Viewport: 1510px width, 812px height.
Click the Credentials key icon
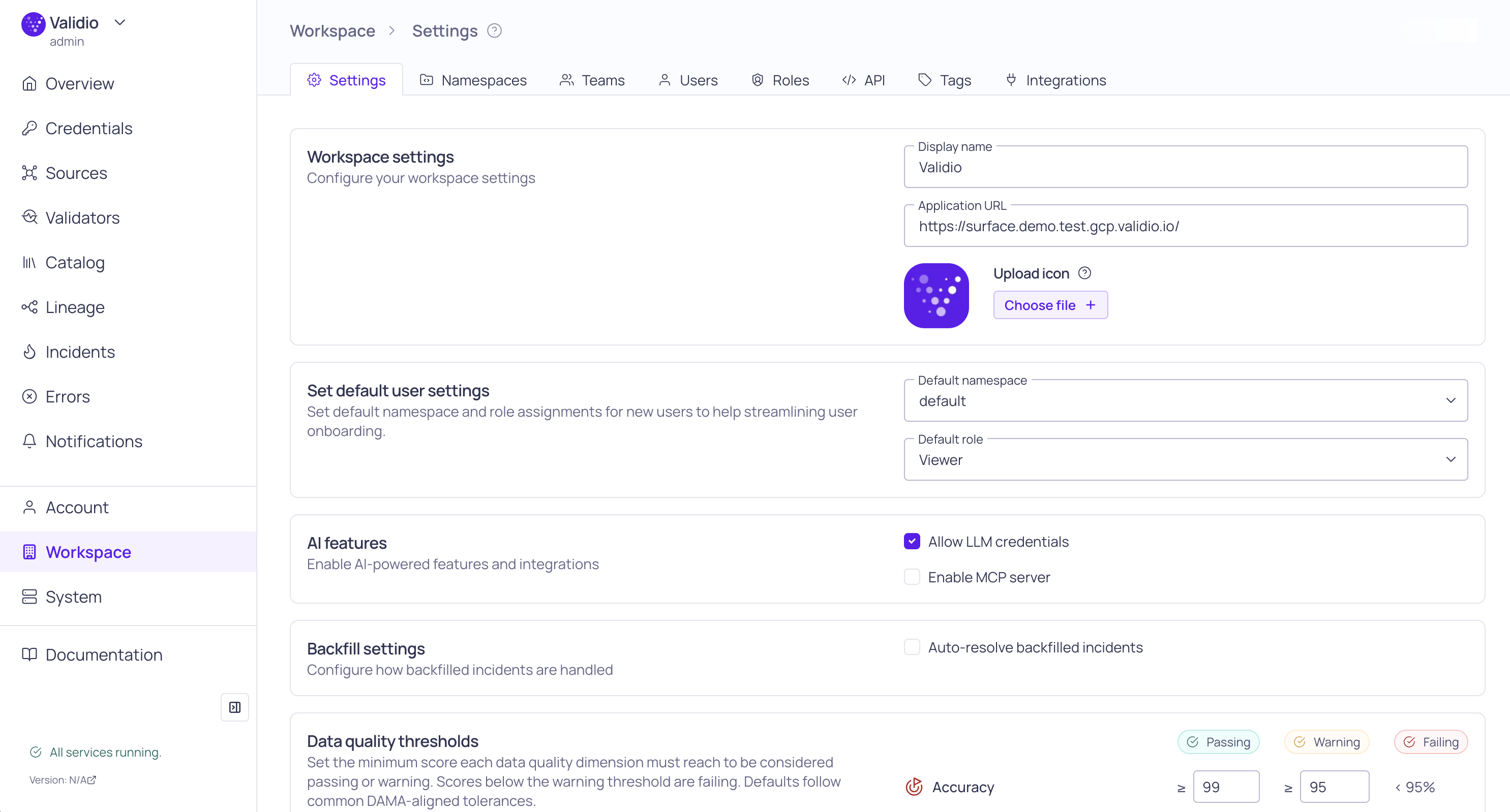(x=29, y=128)
